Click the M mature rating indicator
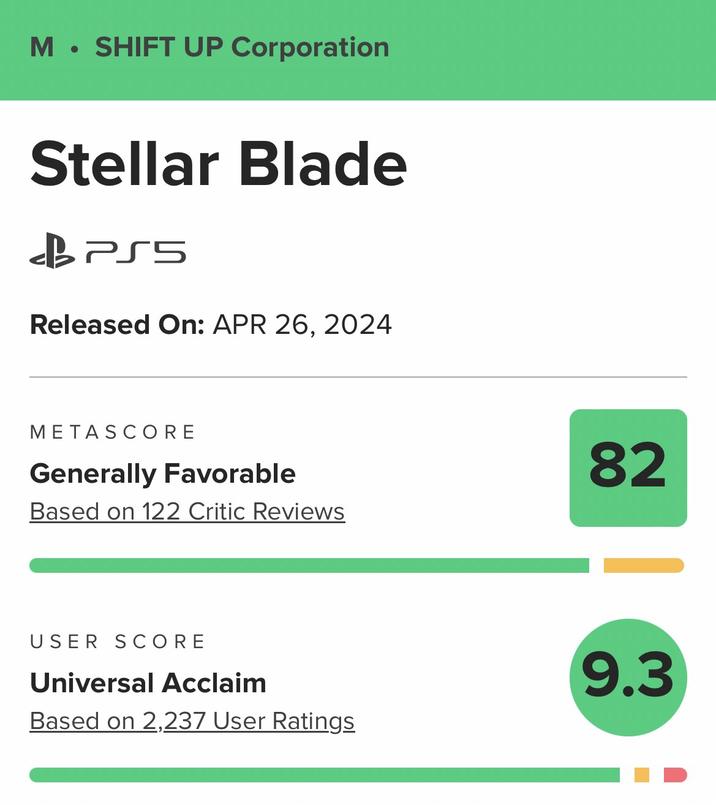This screenshot has width=716, height=805. pos(36,46)
